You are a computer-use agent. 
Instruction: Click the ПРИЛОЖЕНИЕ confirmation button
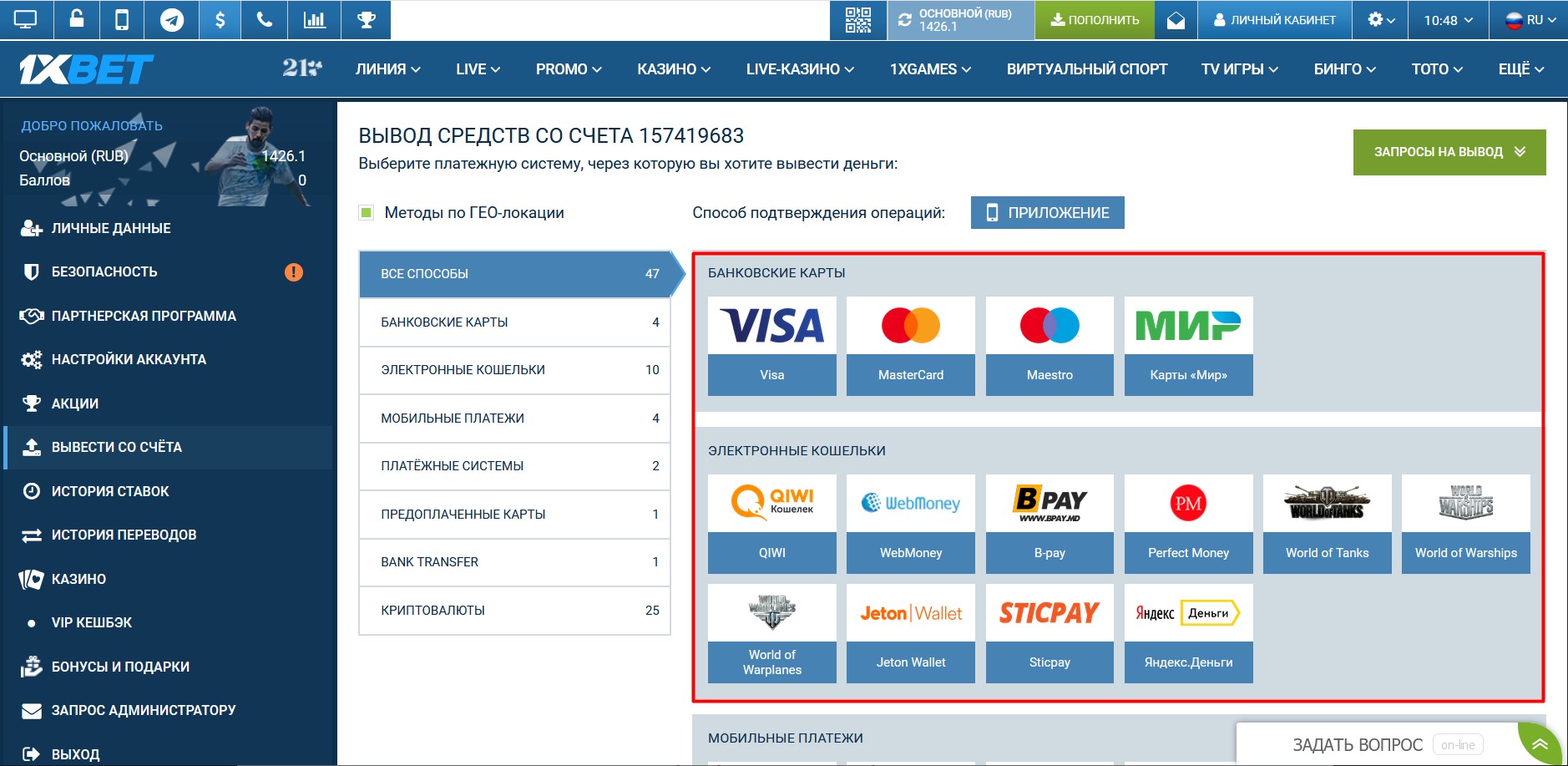click(x=1048, y=212)
